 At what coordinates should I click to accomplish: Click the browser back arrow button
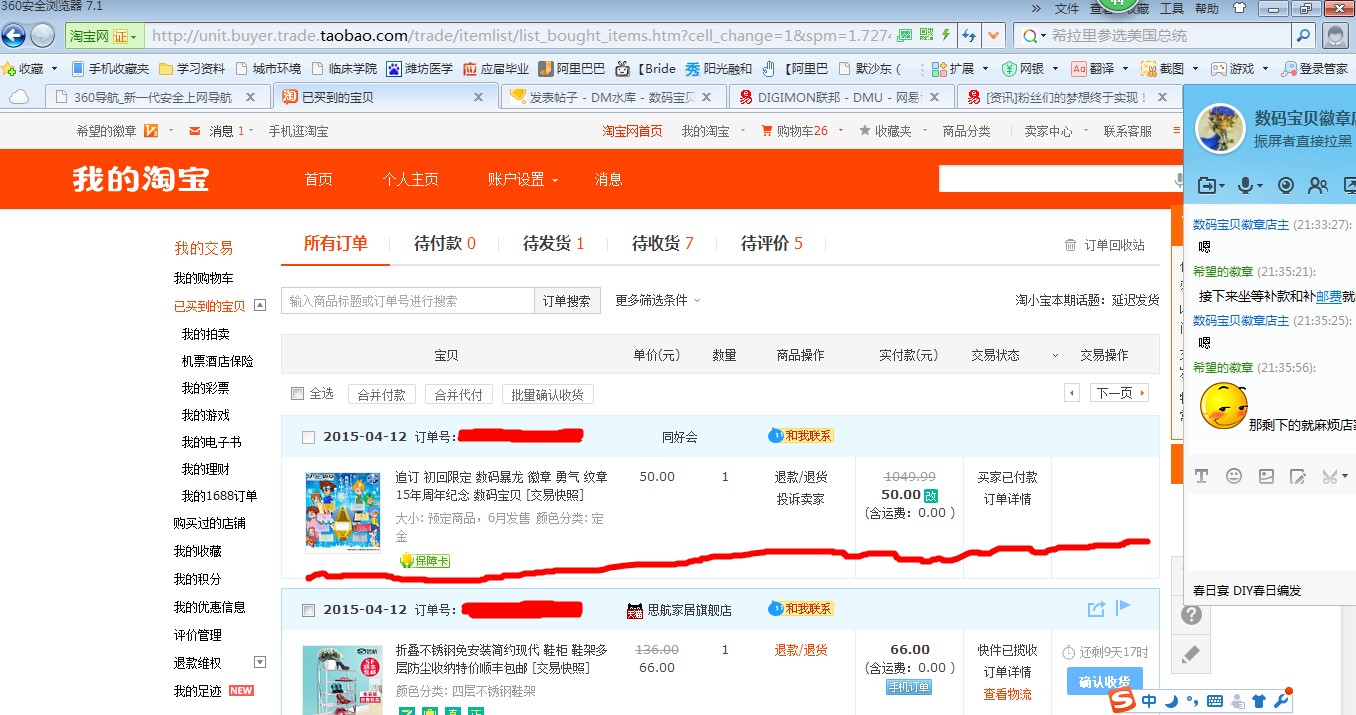click(x=13, y=36)
